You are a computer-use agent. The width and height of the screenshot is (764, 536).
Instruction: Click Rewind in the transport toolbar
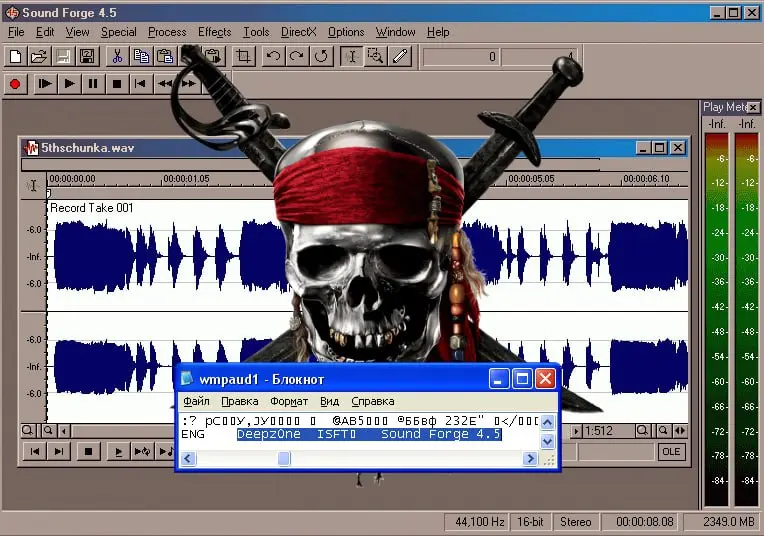[x=165, y=84]
